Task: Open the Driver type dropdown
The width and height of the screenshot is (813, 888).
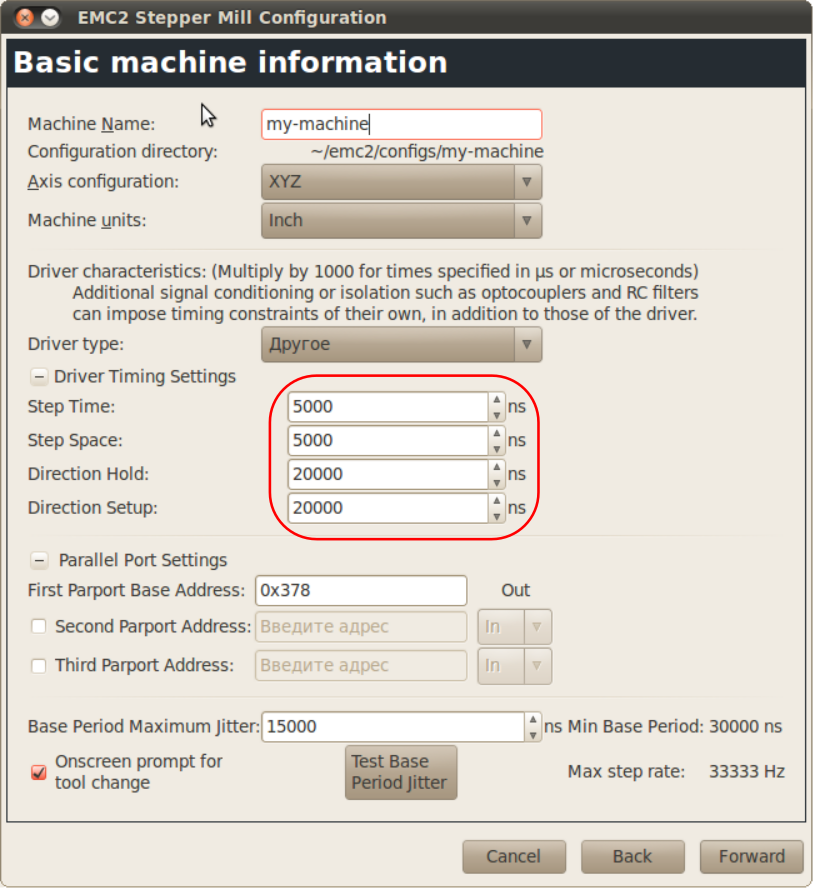Action: 401,344
